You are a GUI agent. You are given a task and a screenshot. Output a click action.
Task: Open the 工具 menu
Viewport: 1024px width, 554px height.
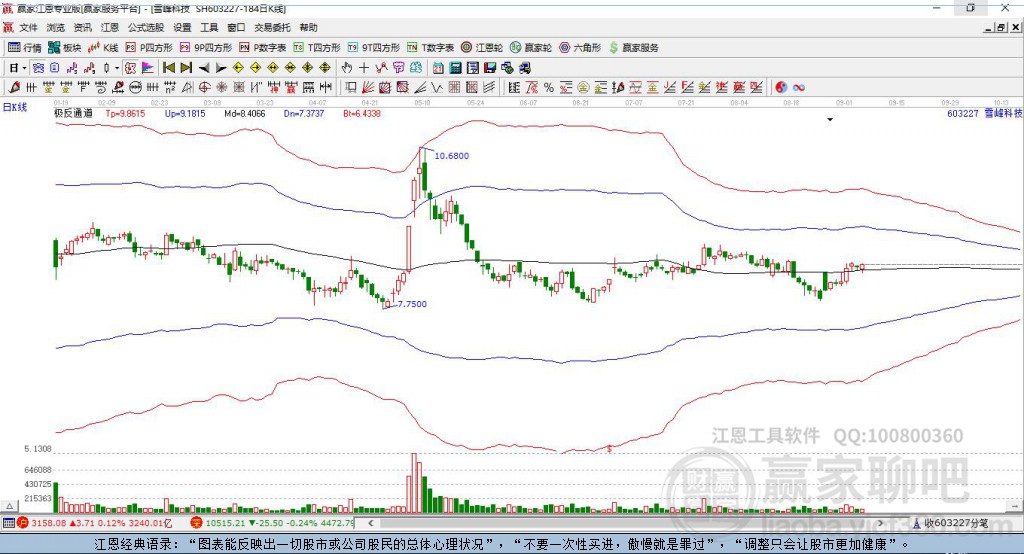[x=209, y=27]
